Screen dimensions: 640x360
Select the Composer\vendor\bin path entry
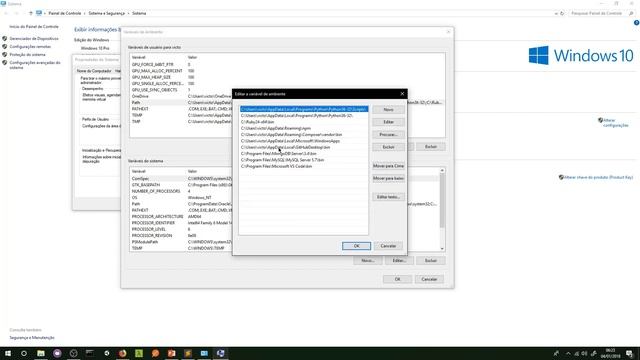click(x=304, y=134)
